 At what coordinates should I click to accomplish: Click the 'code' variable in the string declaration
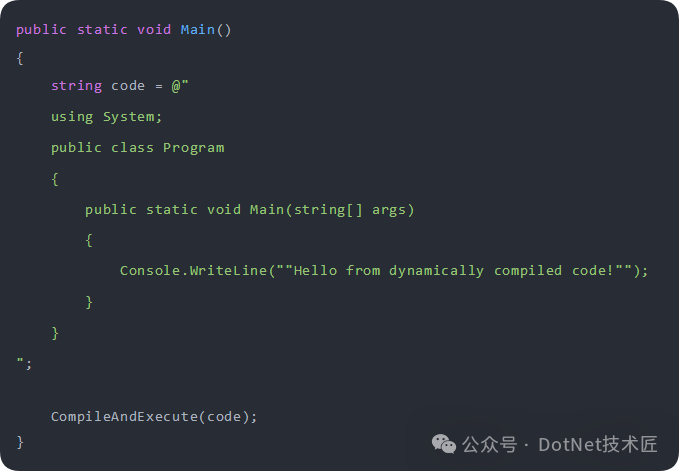click(x=128, y=86)
